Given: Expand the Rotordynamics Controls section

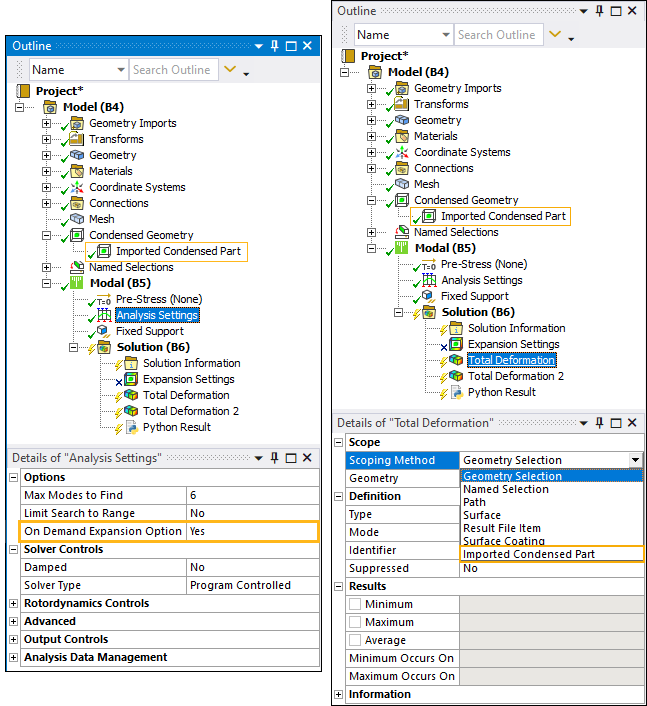Looking at the screenshot, I should (14, 603).
